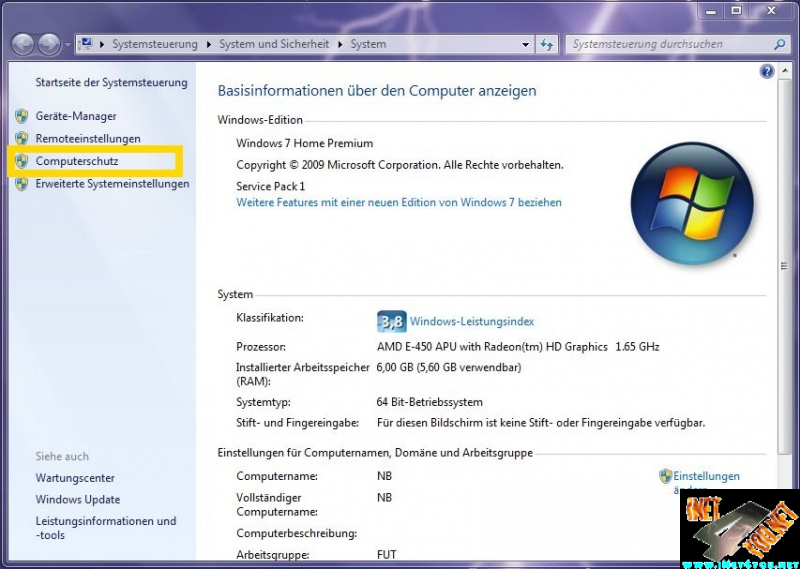The height and width of the screenshot is (569, 800).
Task: Click the magnifier icon in search box
Action: click(x=780, y=45)
